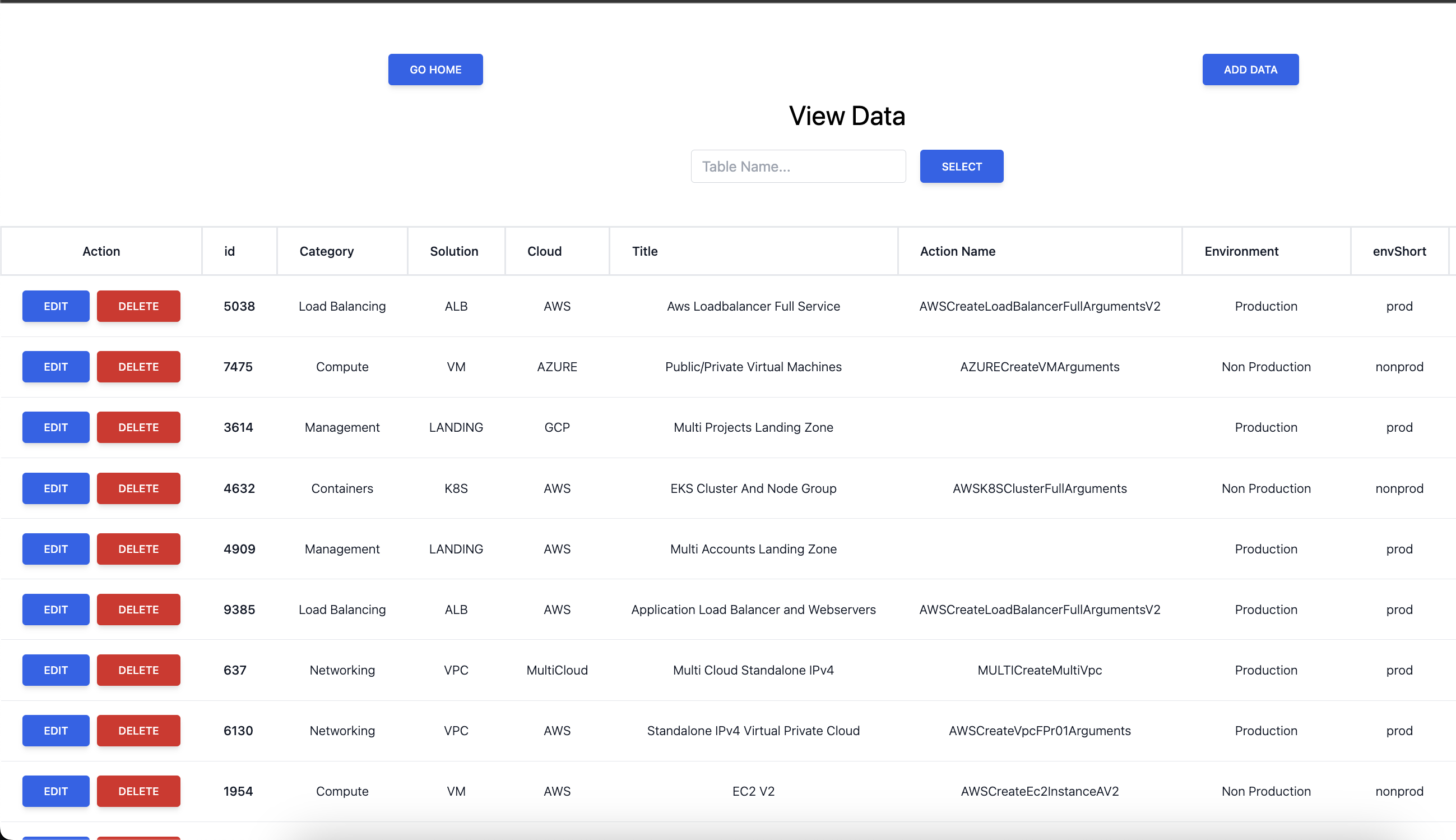Delete the GCP Landing Zone row 3614
Viewport: 1456px width, 840px height.
(x=138, y=427)
